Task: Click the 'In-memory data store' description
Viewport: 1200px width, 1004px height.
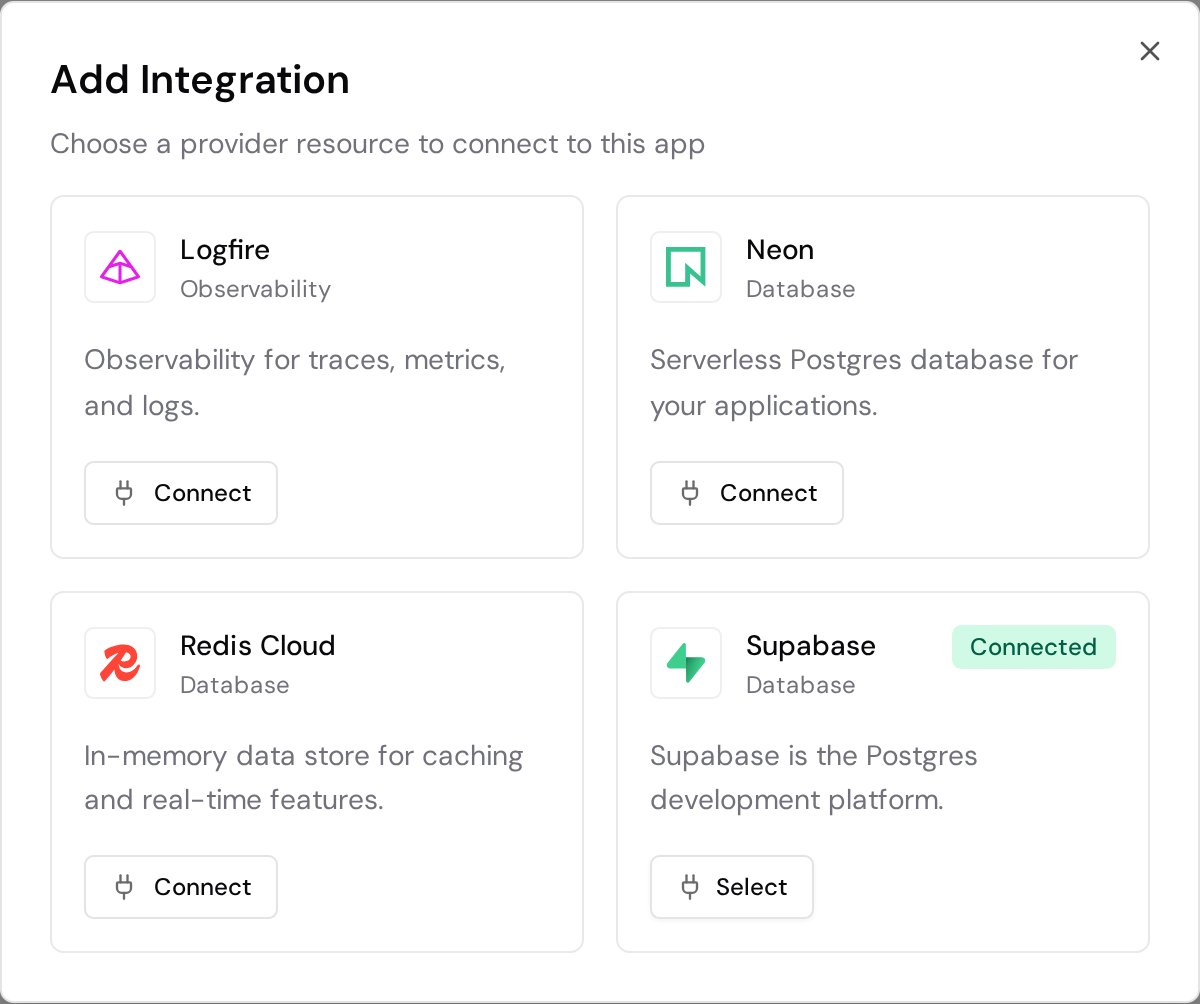Action: pos(304,778)
